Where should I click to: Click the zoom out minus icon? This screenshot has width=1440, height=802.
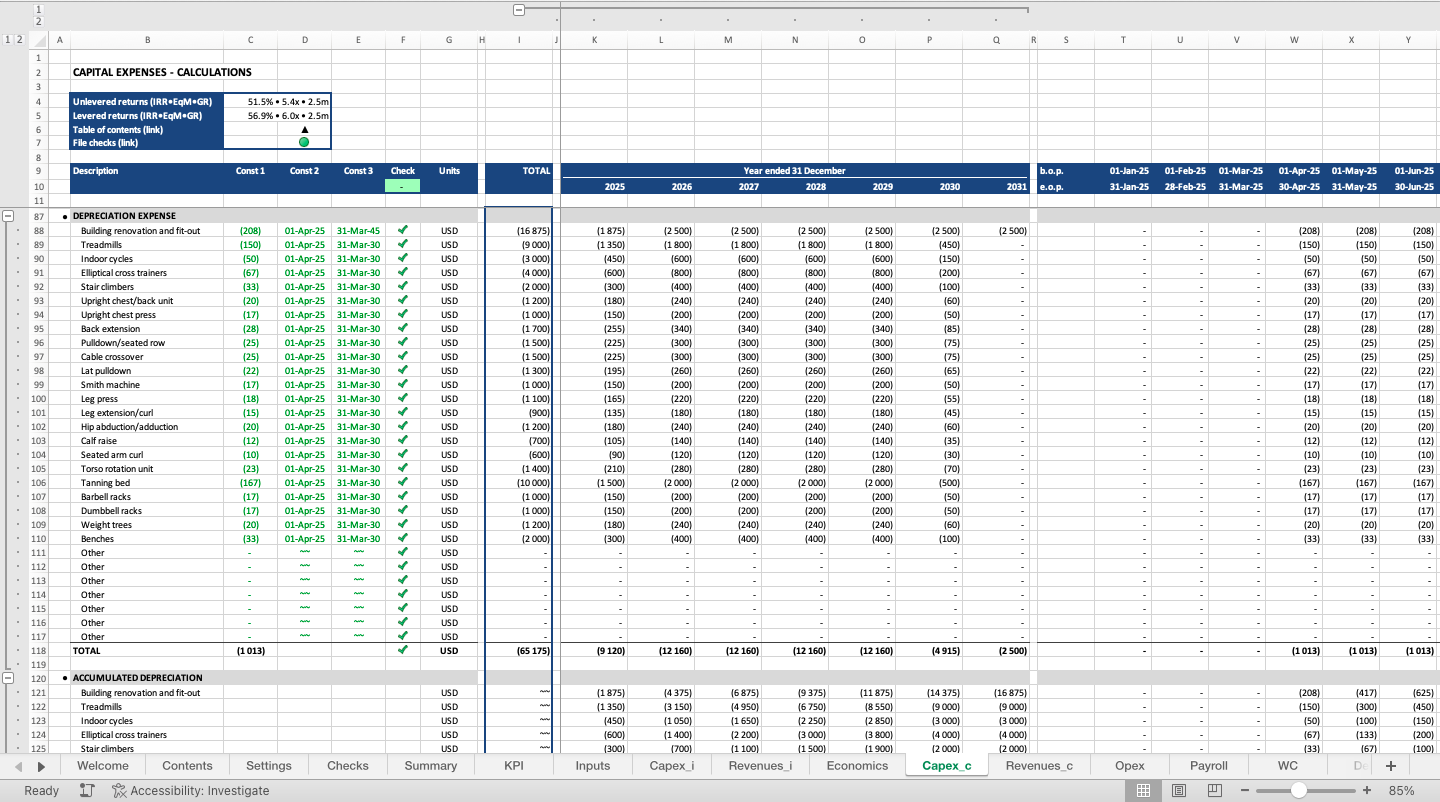[1244, 790]
